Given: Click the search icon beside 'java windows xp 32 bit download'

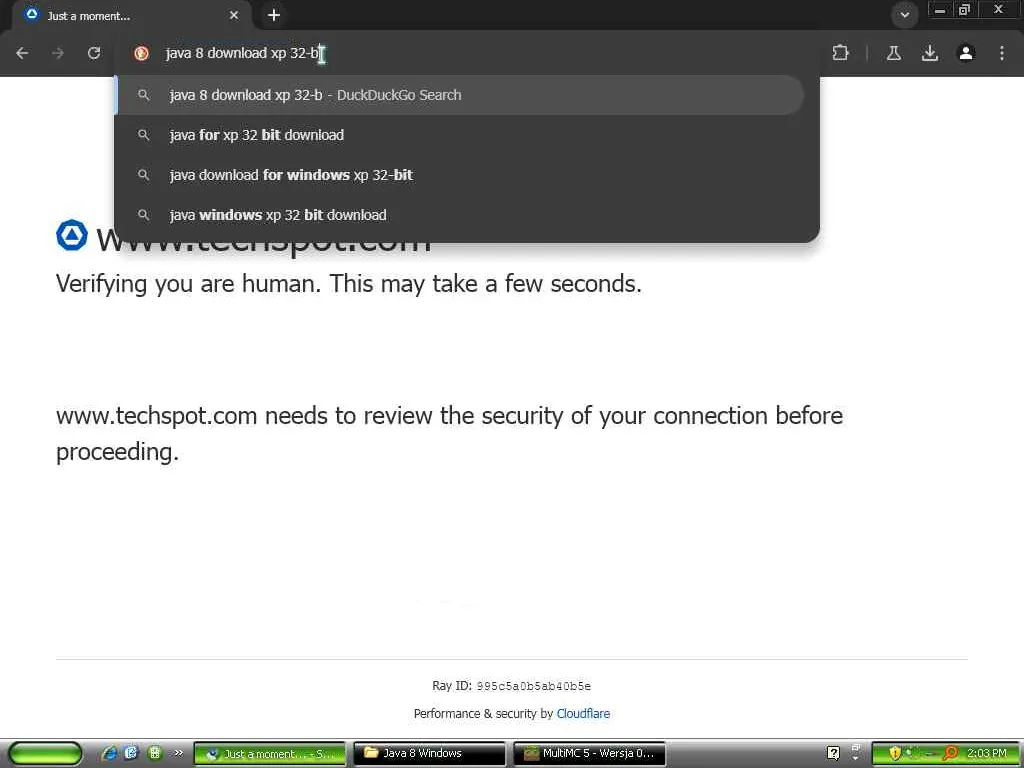Looking at the screenshot, I should 144,215.
